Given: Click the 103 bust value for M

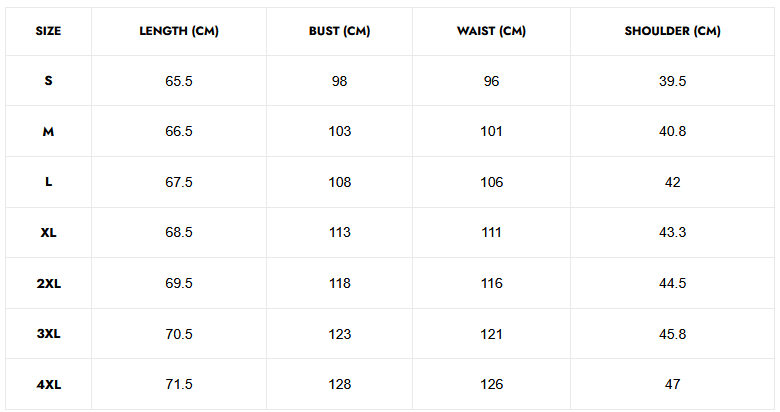Looking at the screenshot, I should coord(340,132).
